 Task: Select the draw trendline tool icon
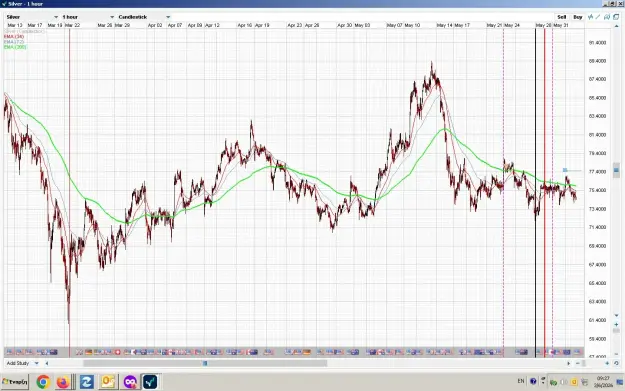pyautogui.click(x=598, y=17)
